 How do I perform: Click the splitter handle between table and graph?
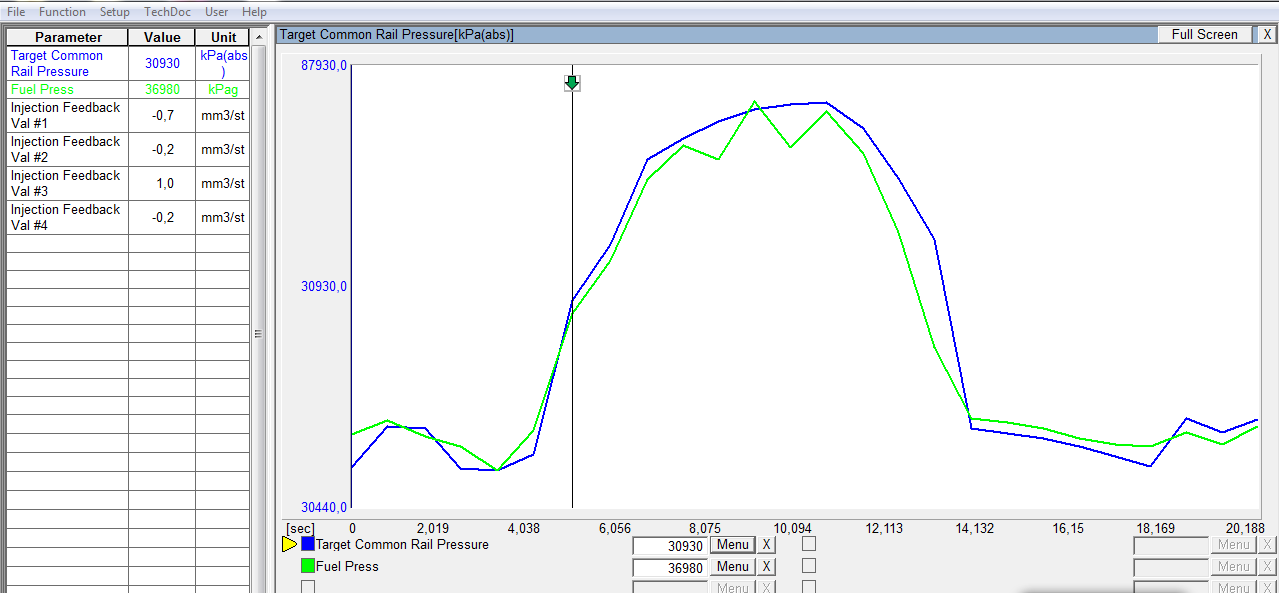[x=259, y=333]
